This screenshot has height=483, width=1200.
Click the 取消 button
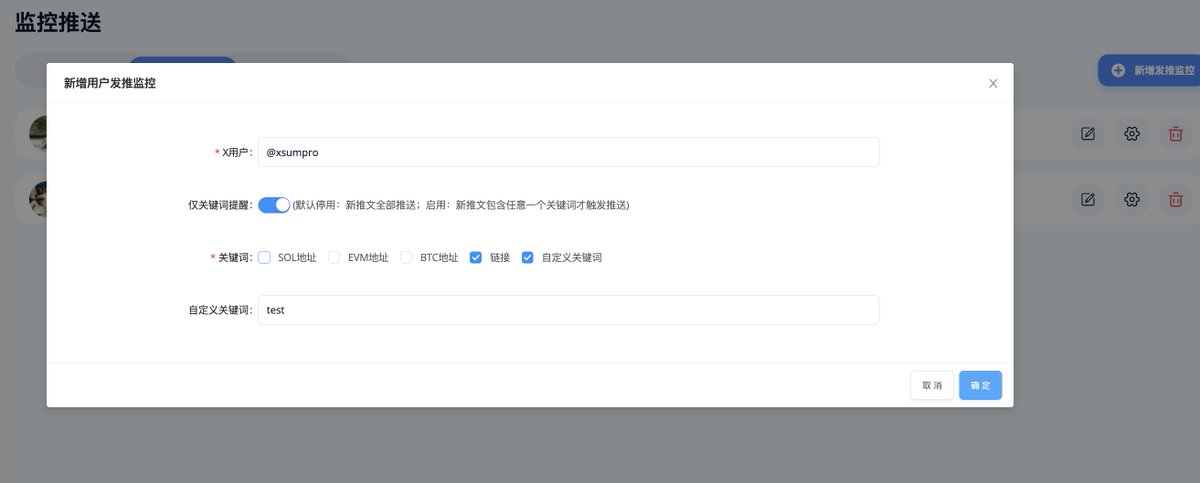click(x=932, y=385)
